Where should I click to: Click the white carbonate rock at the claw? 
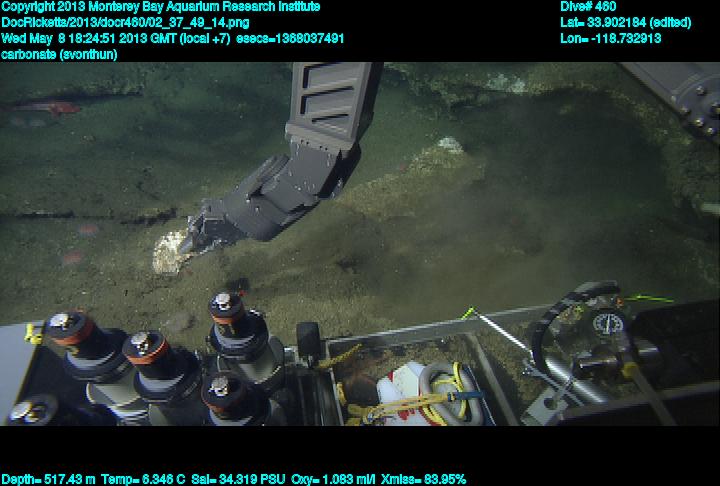click(170, 253)
